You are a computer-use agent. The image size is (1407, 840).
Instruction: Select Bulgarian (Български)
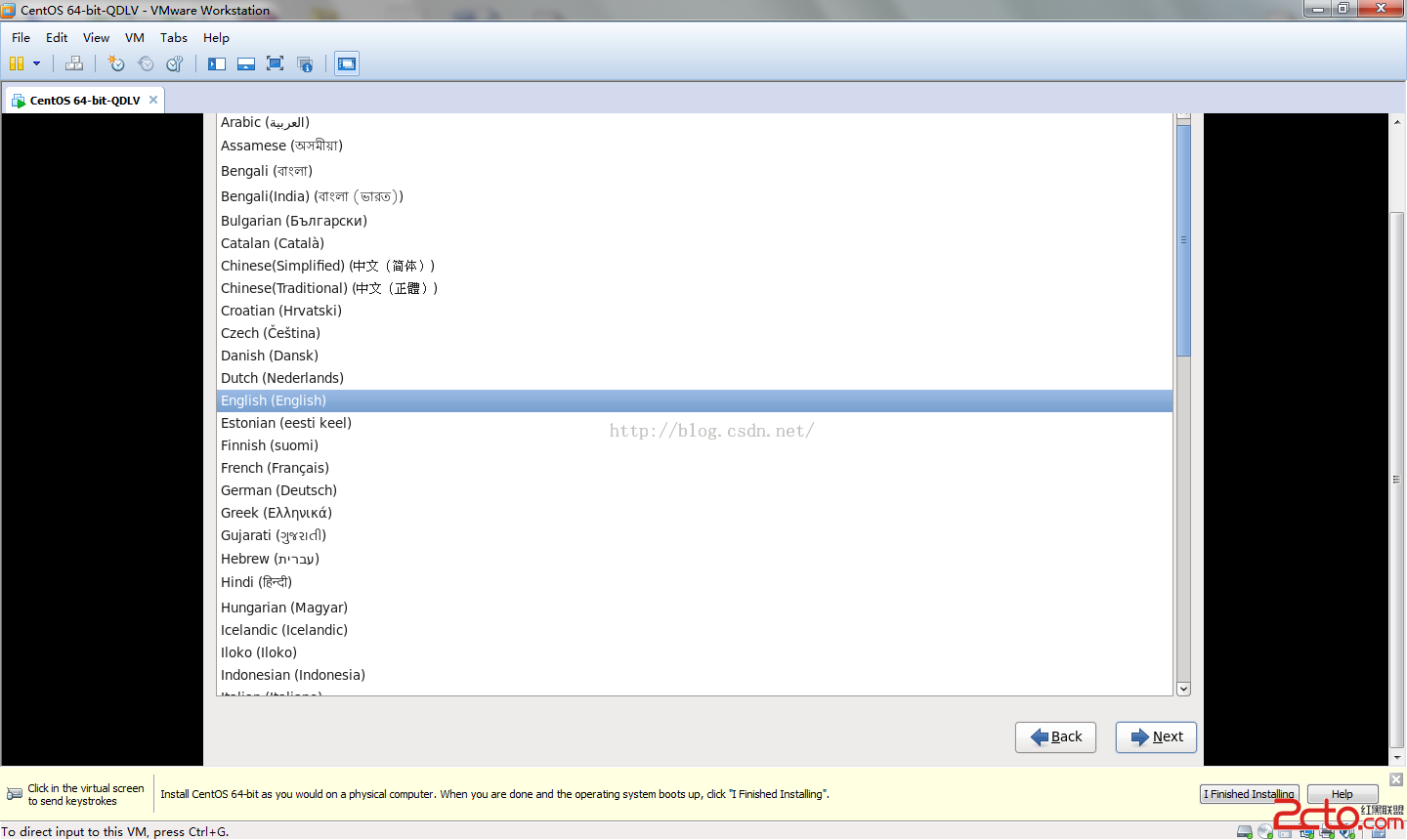coord(694,221)
